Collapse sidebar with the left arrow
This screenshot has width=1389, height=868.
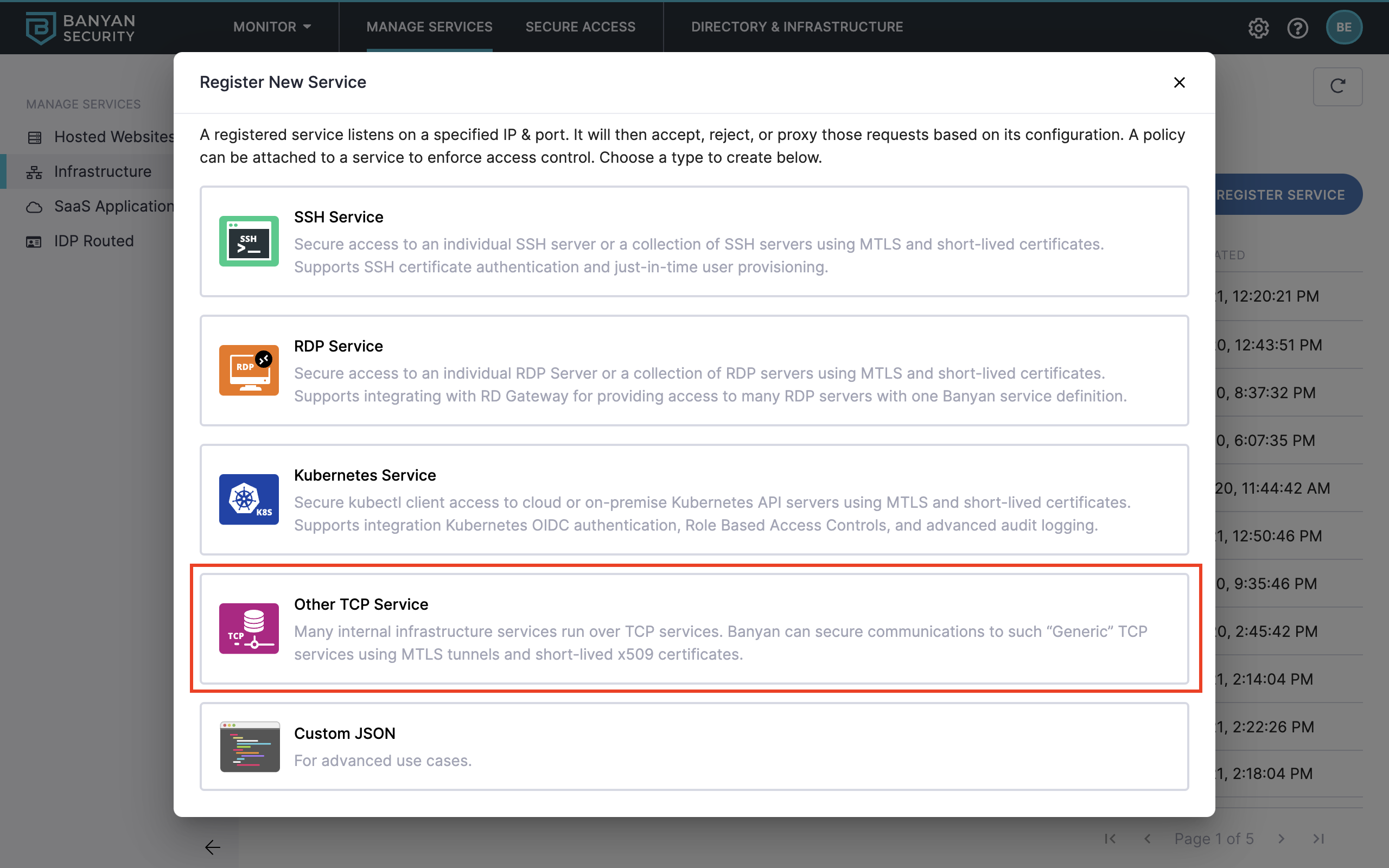click(x=212, y=847)
